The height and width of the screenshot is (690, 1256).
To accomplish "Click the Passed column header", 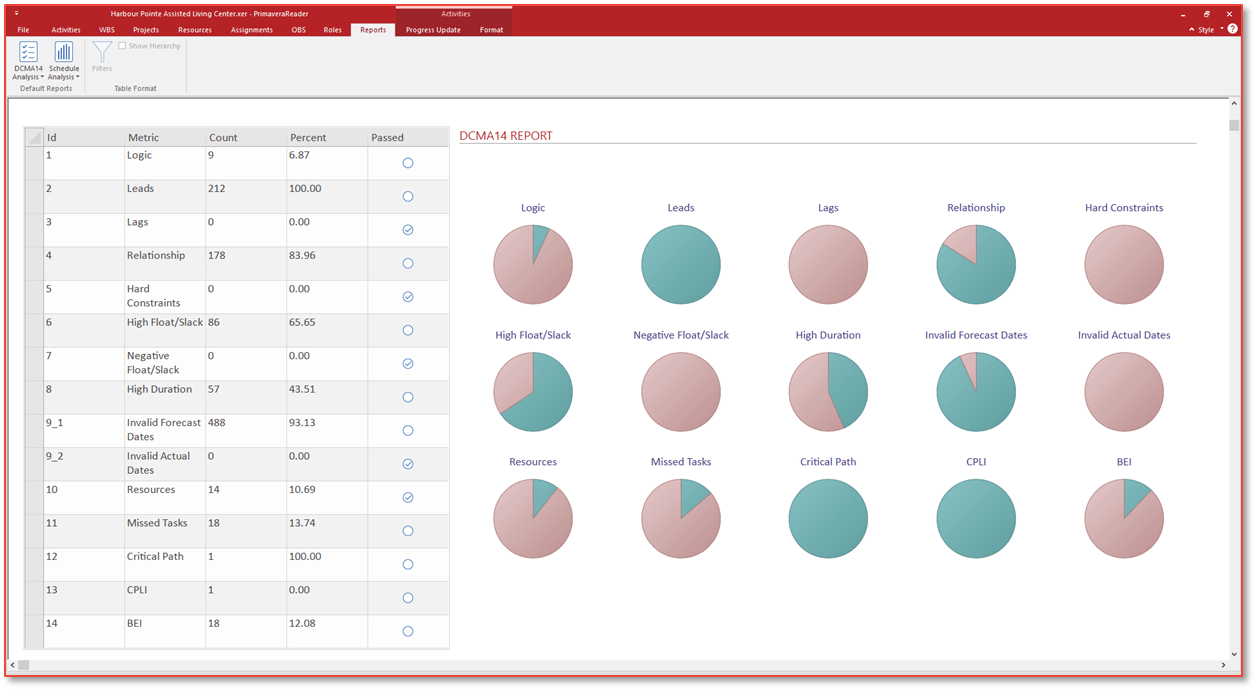I will coord(408,137).
